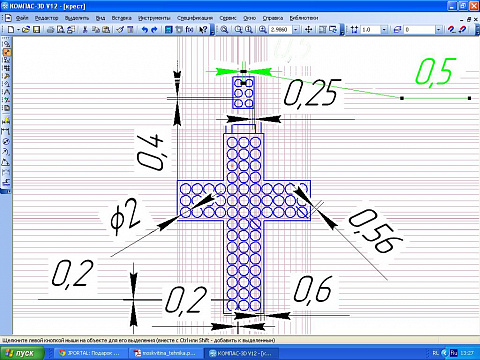Viewport: 480px width, 360px height.
Task: Expand hidden view toolbar buttons
Action: [x=342, y=30]
